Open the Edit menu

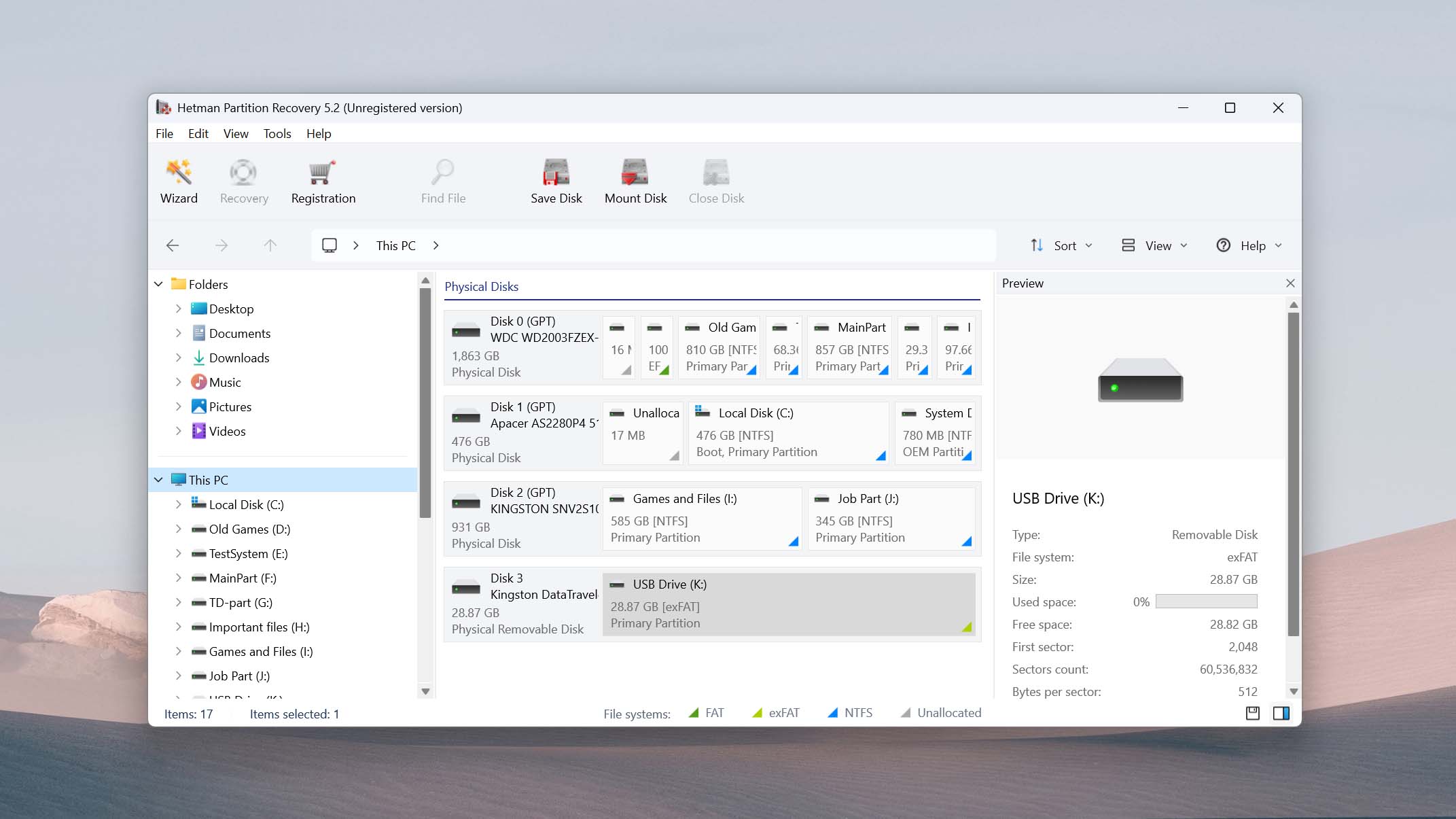(x=198, y=134)
